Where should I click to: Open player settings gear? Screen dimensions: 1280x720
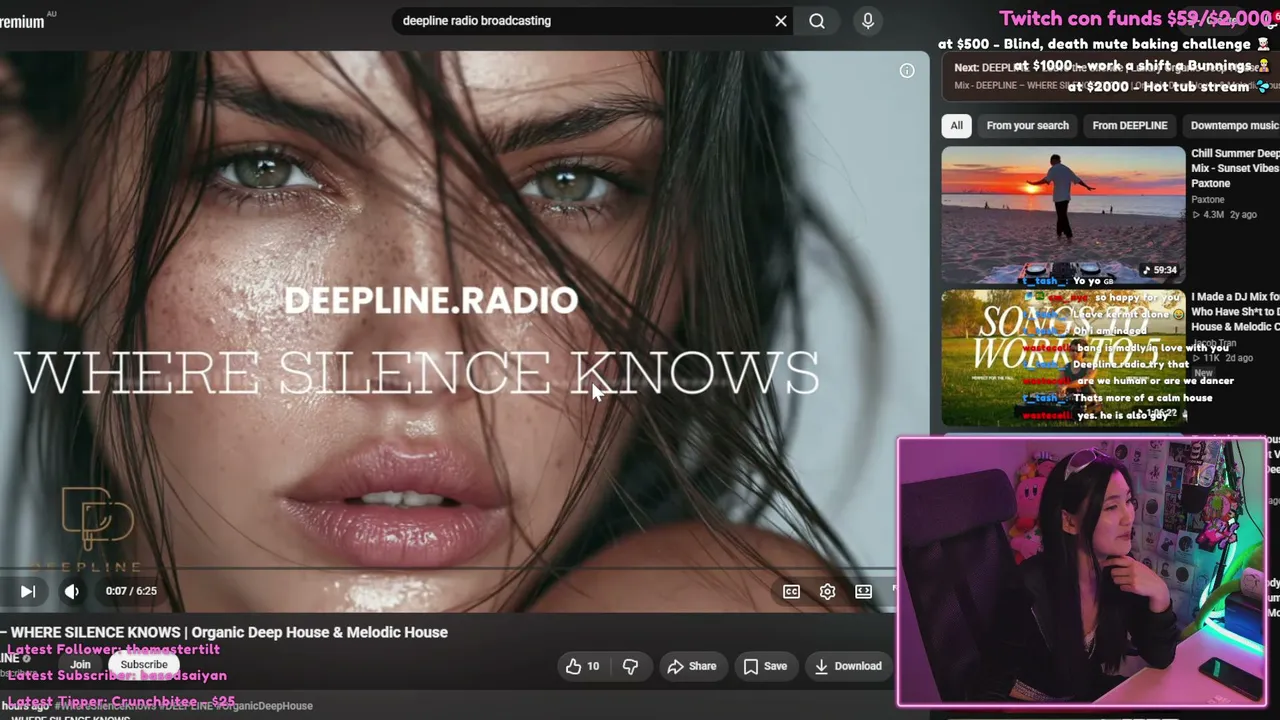coord(827,591)
